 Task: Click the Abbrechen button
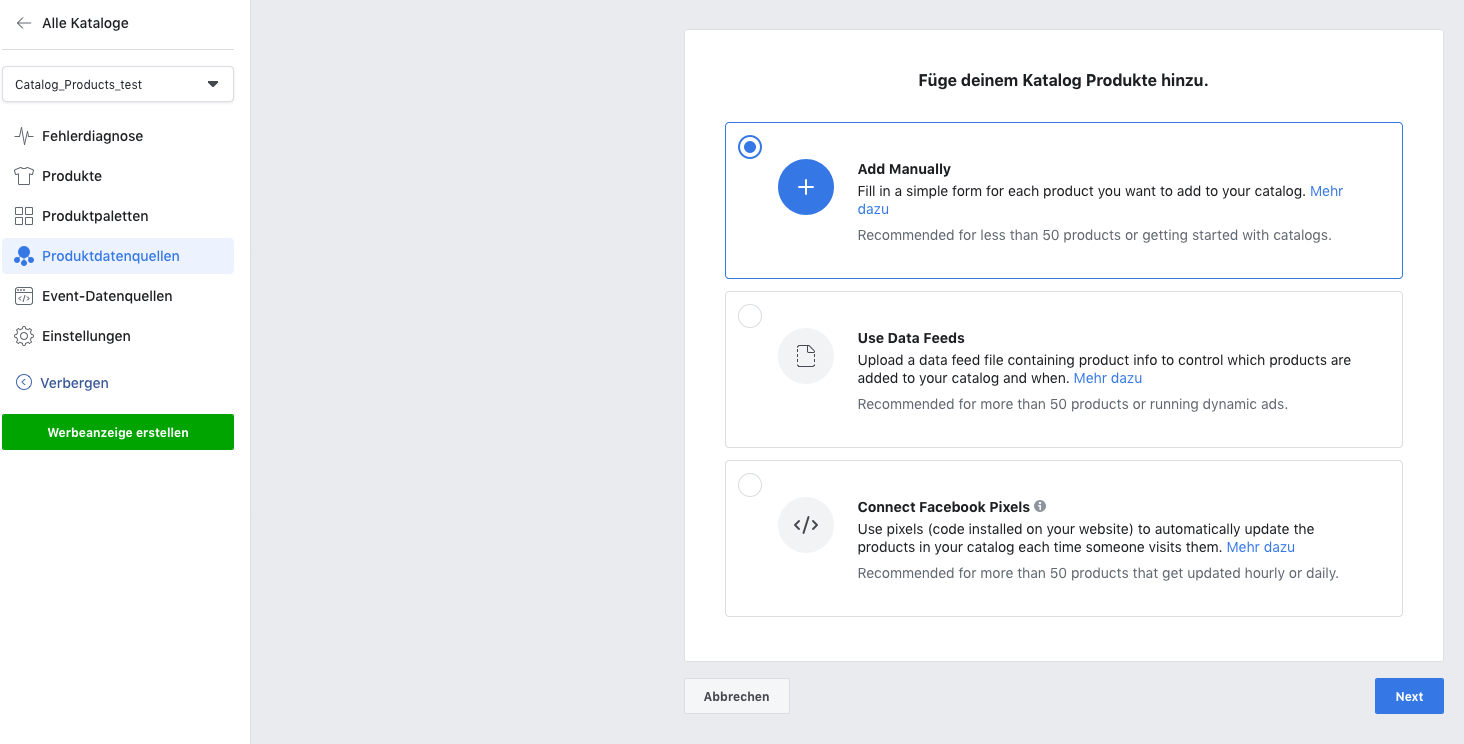point(736,697)
